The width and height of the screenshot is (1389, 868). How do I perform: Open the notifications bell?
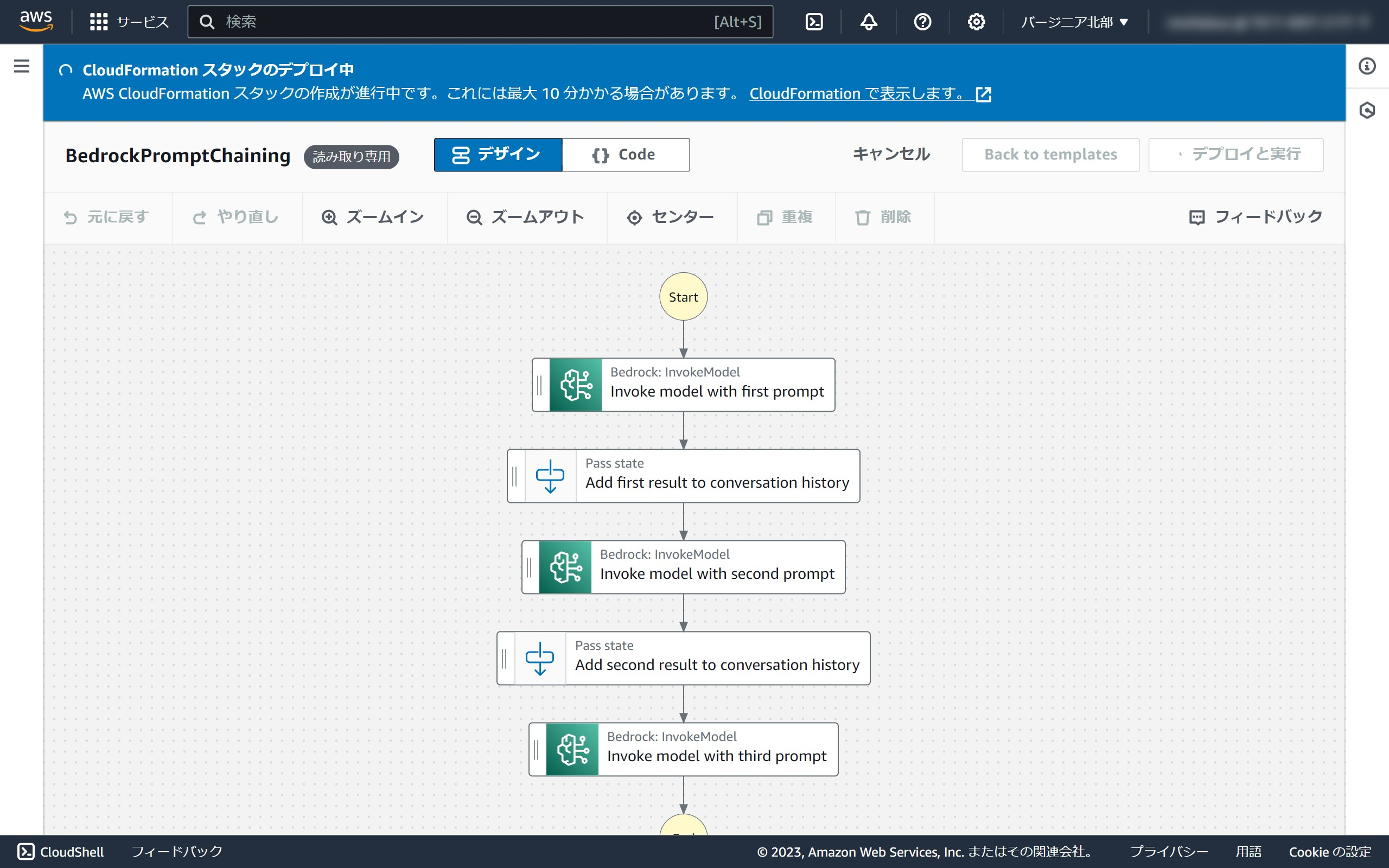pyautogui.click(x=869, y=22)
